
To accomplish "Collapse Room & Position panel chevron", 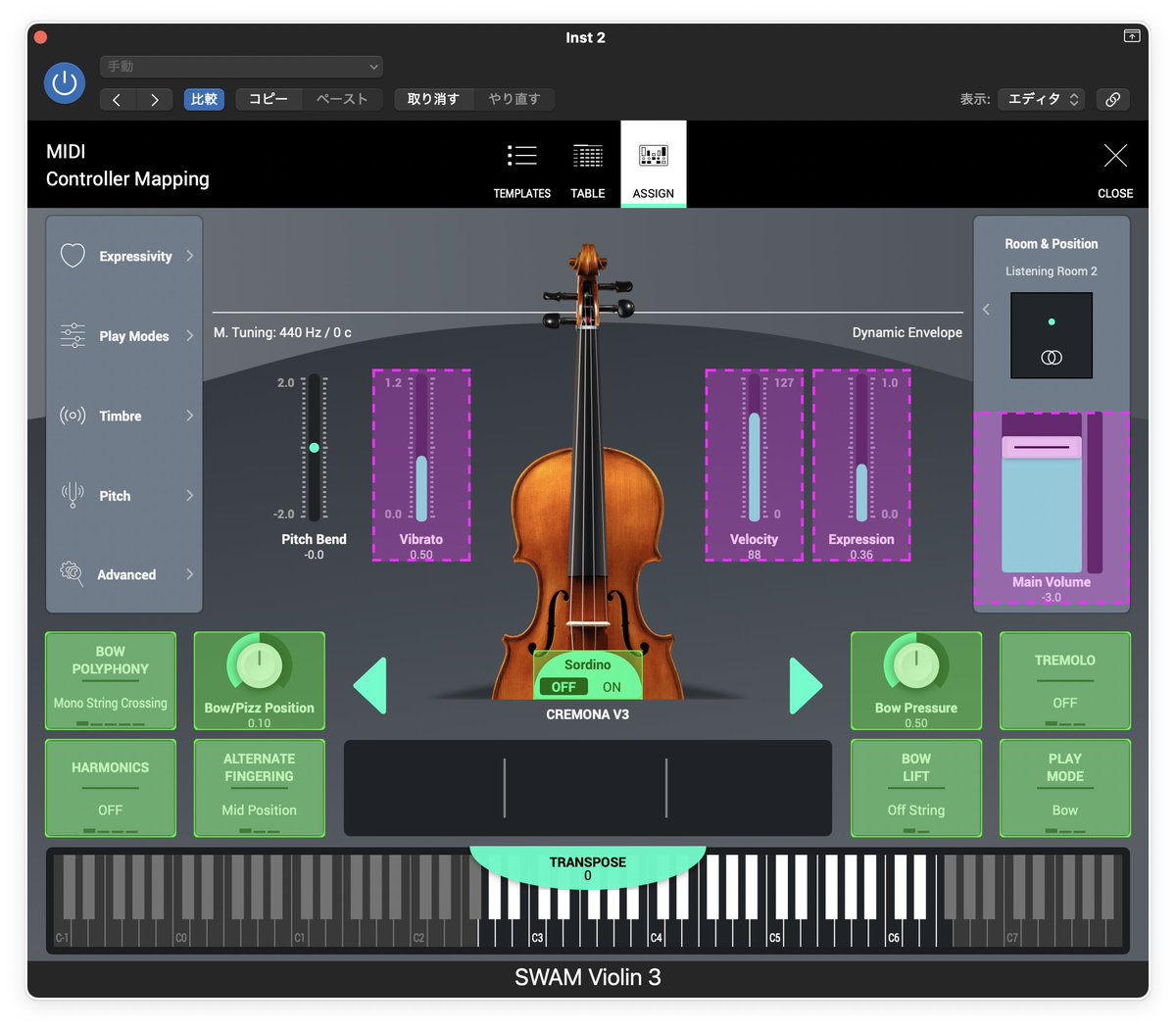I will pyautogui.click(x=986, y=310).
